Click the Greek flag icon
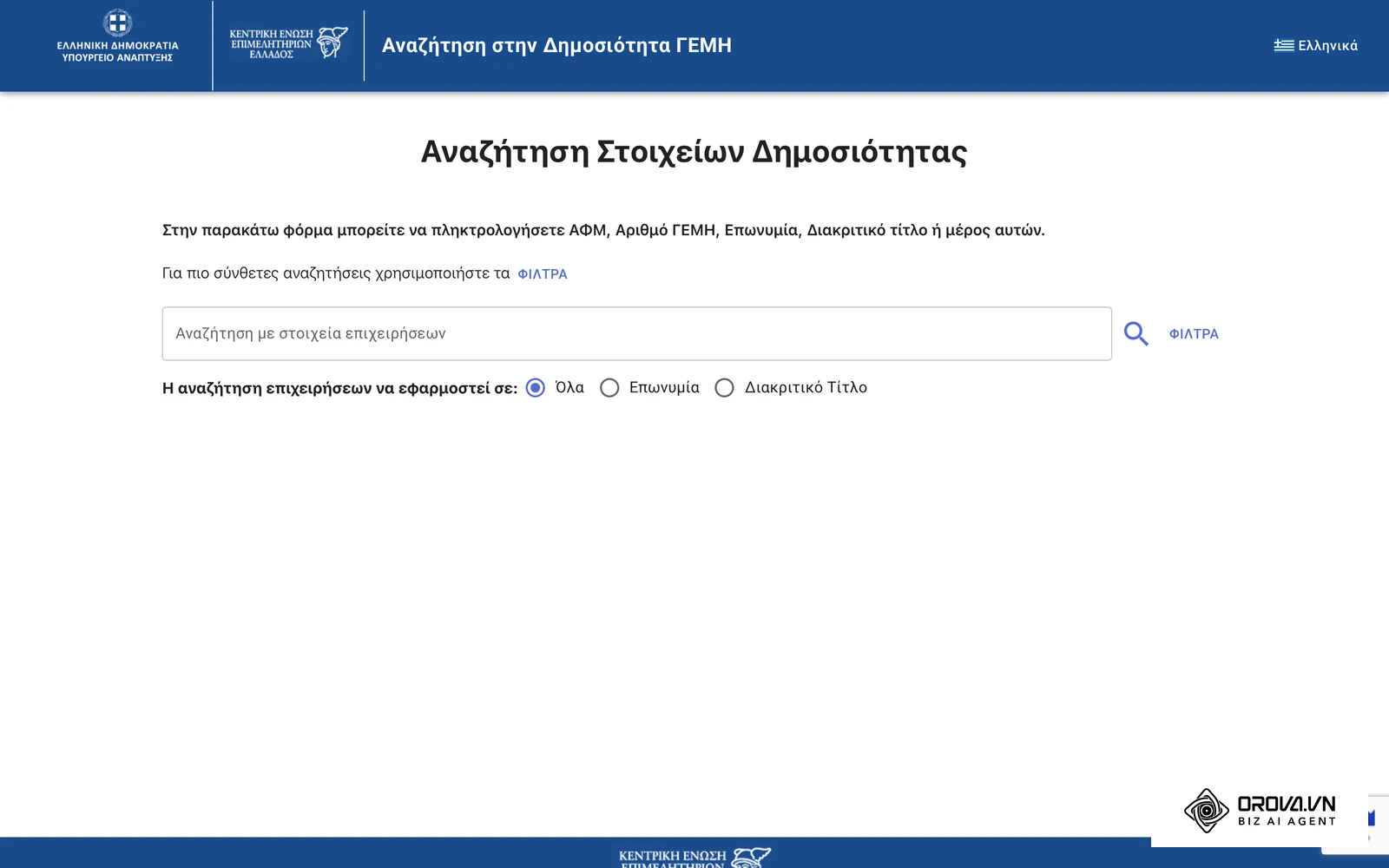Screen dimensions: 1389x868 point(1284,45)
